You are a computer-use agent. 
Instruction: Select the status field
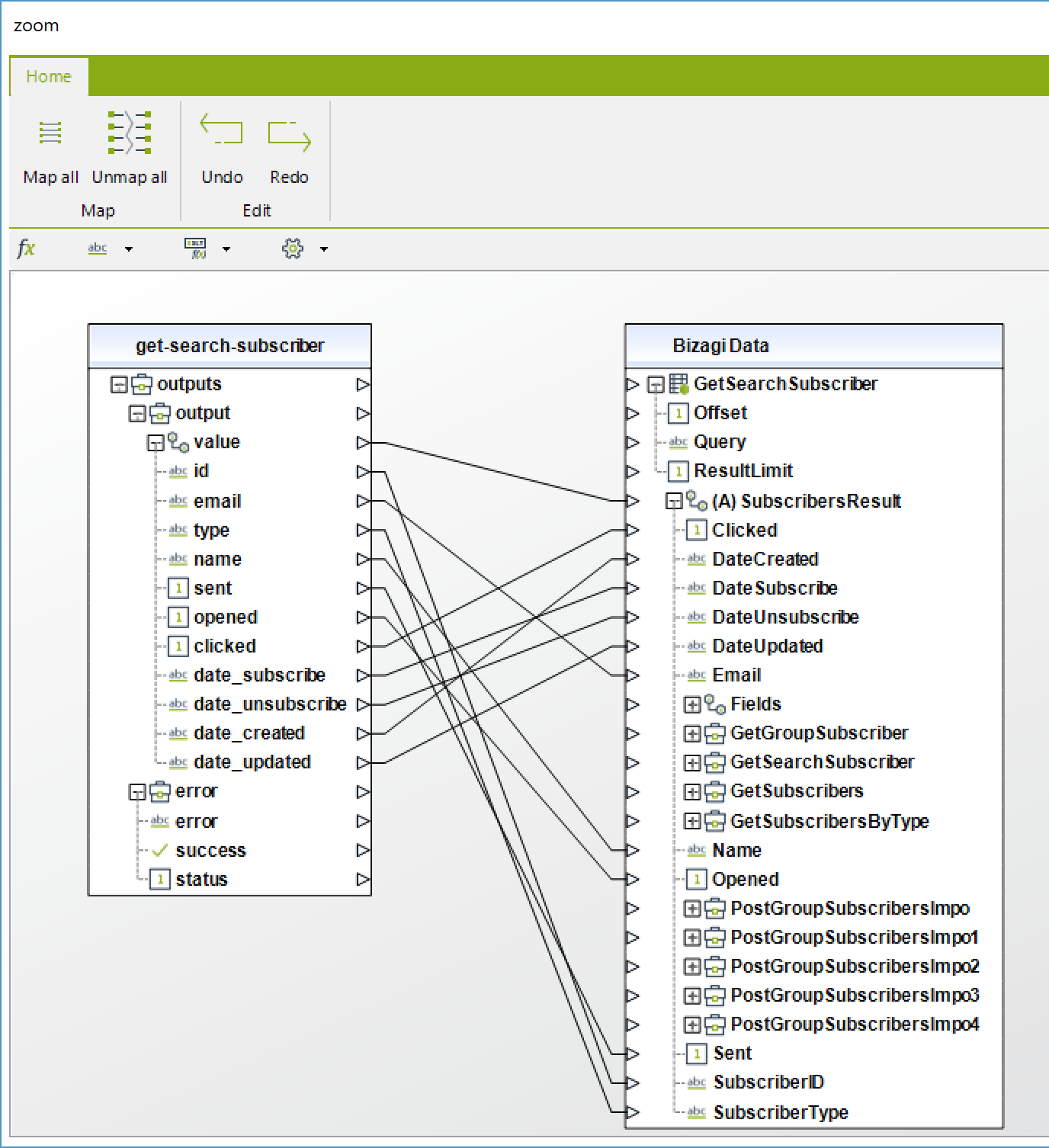pos(201,879)
